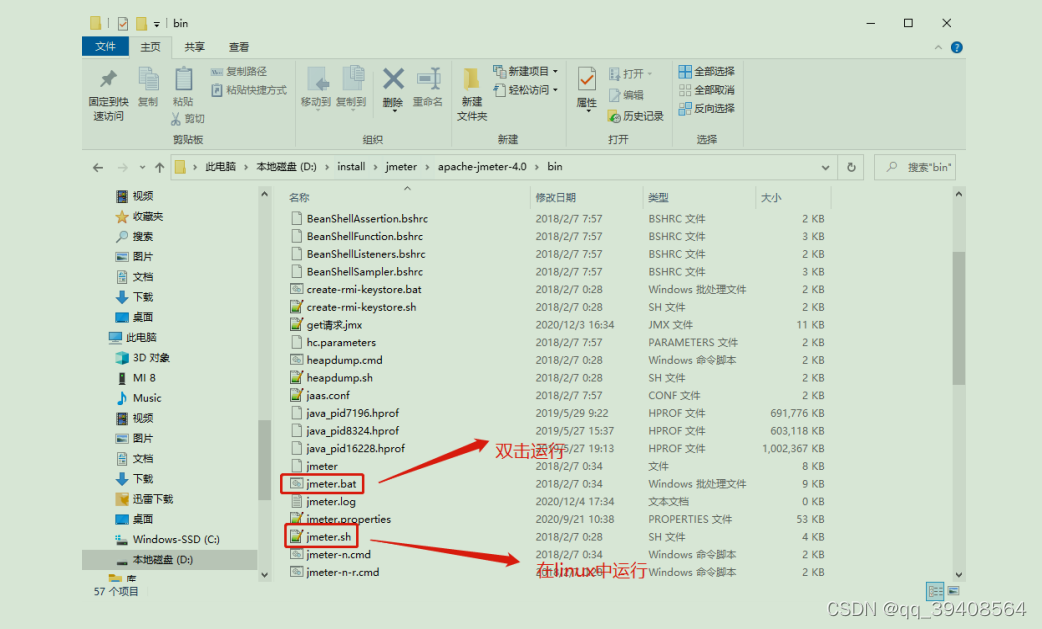Click the Edit ribbon icon
The height and width of the screenshot is (629, 1042).
tap(626, 95)
